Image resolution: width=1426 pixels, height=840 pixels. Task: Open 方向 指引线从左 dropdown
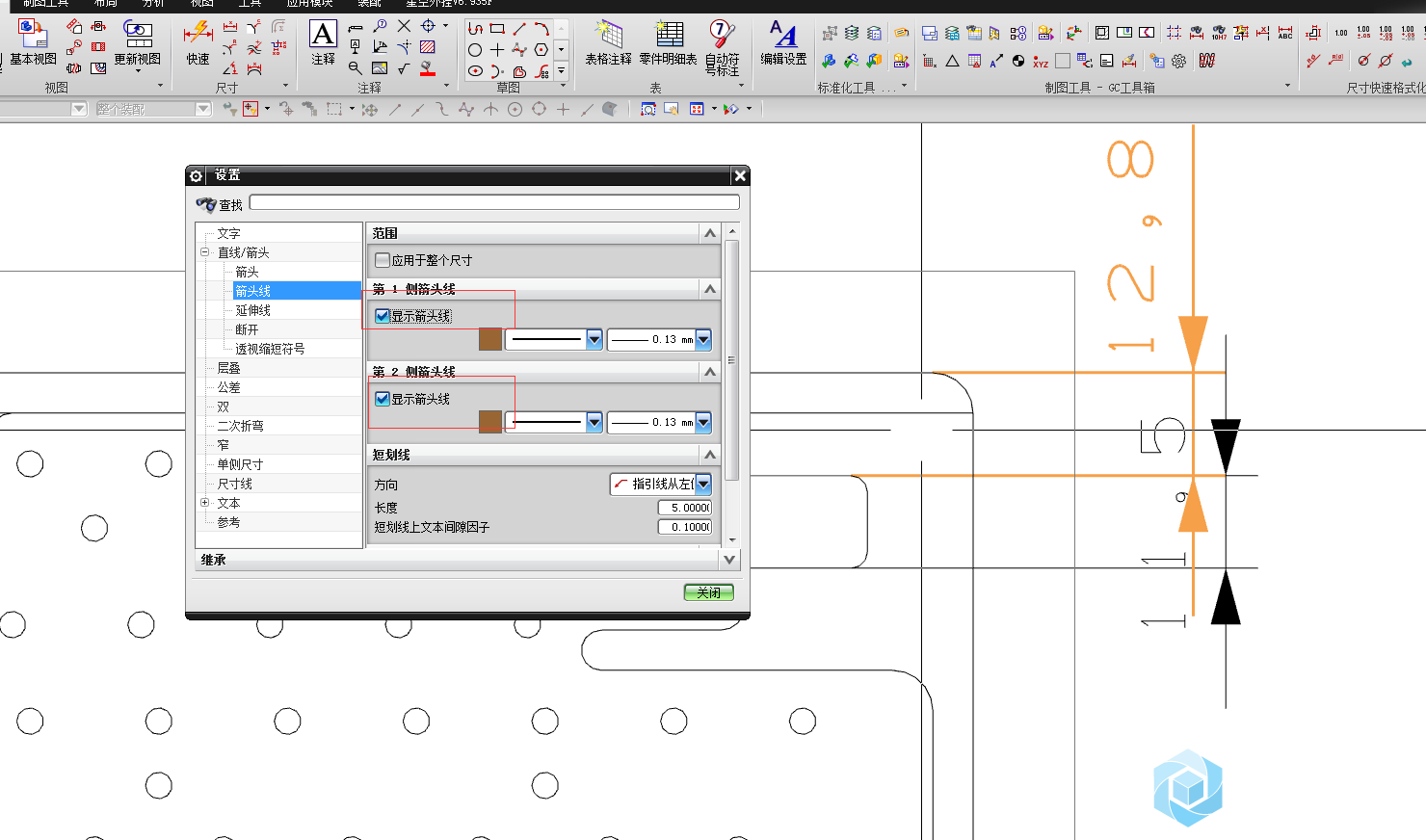coord(703,484)
